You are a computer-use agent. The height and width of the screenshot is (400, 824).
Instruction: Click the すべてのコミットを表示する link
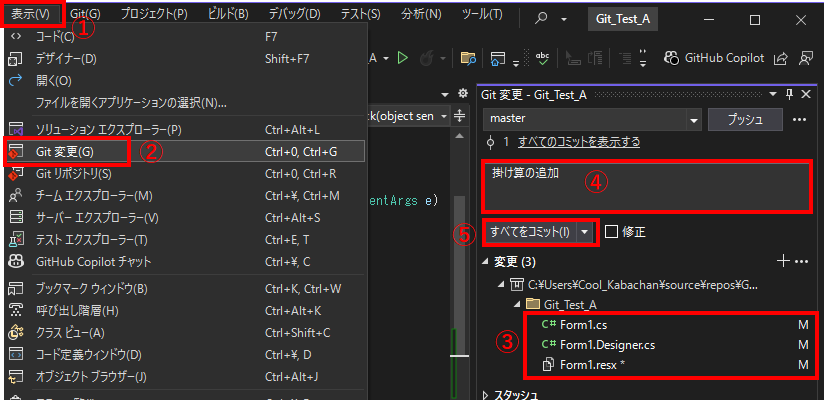click(x=579, y=142)
